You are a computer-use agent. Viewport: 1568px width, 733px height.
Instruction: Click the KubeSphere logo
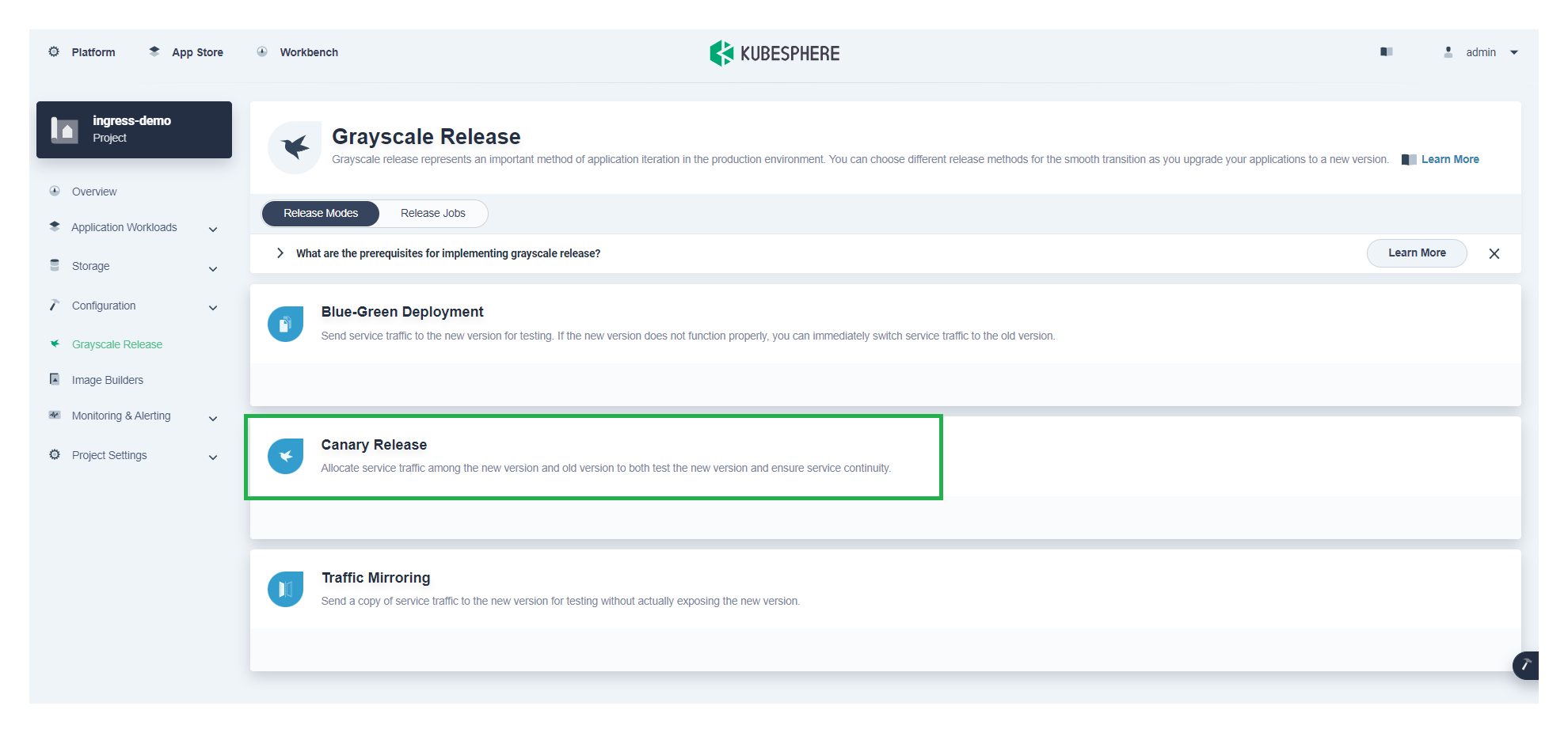click(774, 53)
